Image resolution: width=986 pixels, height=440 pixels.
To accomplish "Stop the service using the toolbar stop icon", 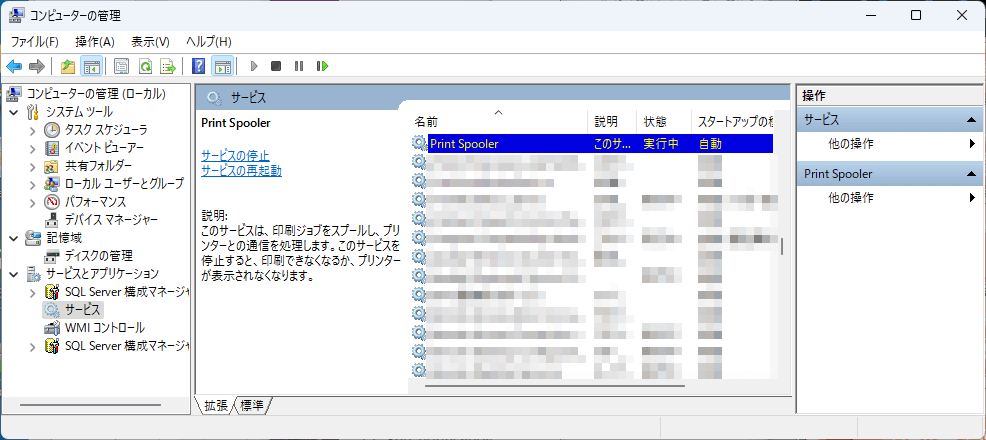I will [x=276, y=66].
